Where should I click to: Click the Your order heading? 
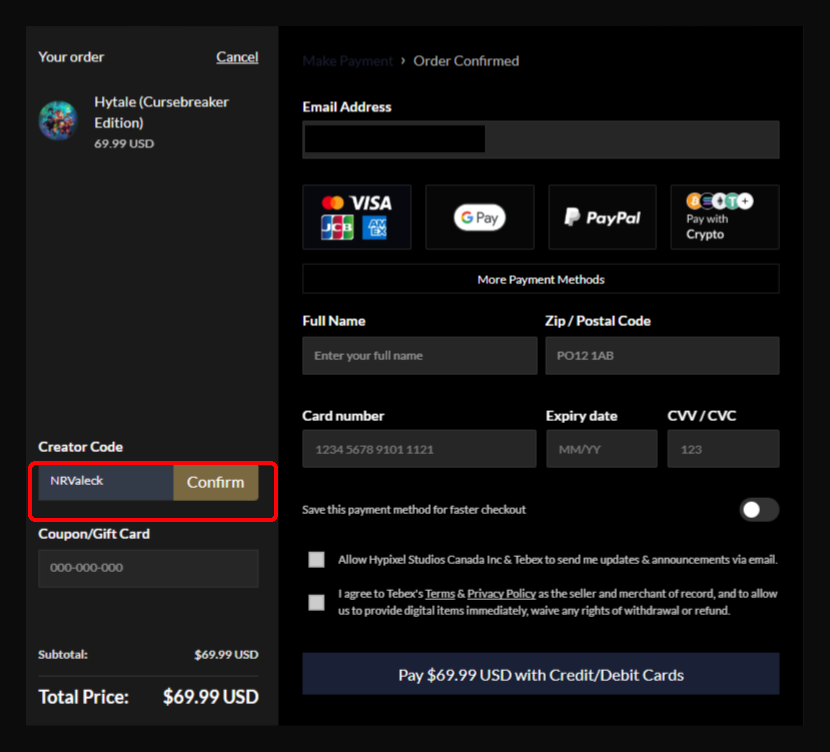(x=71, y=57)
